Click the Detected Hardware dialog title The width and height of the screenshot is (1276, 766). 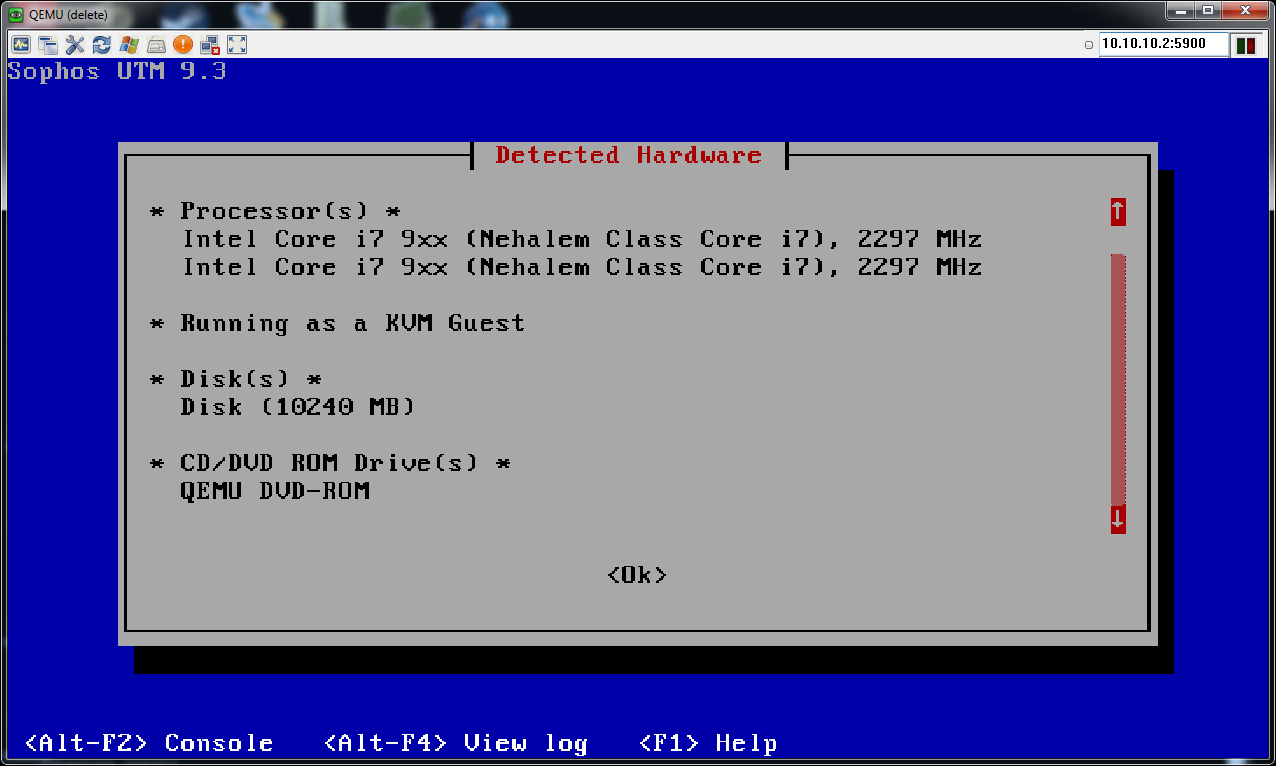click(x=629, y=155)
